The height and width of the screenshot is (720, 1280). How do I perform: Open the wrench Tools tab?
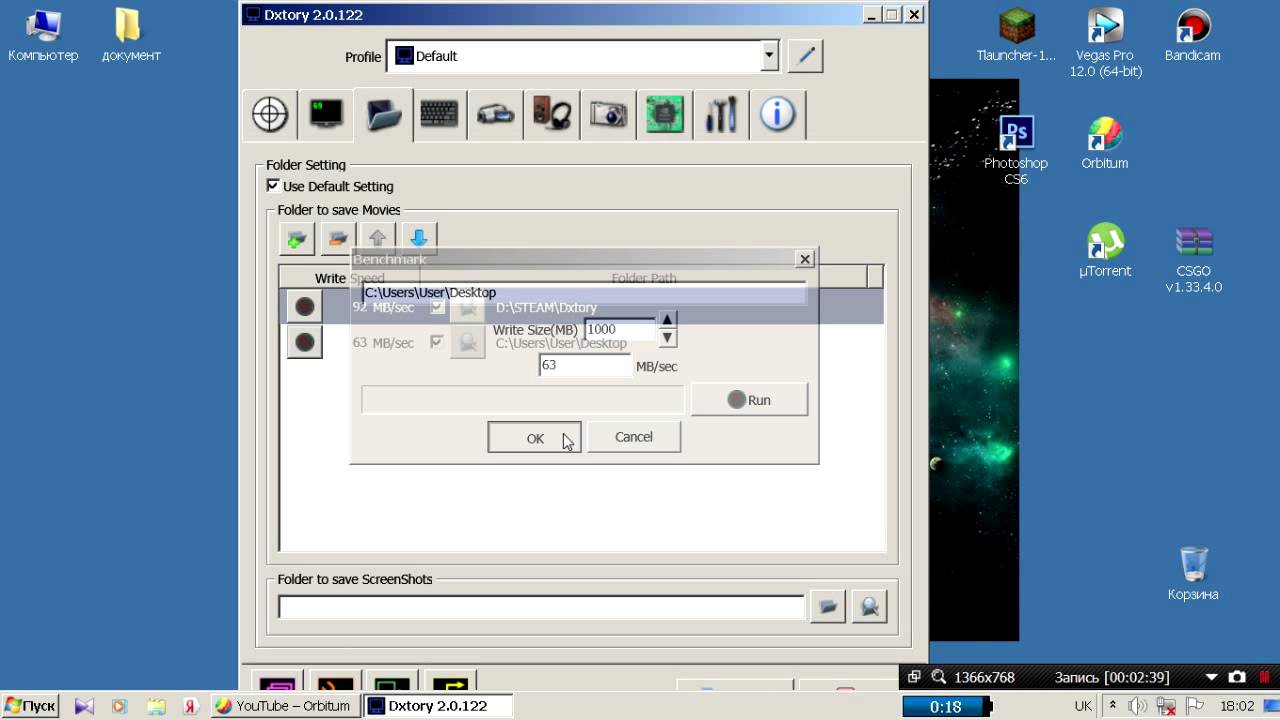[721, 115]
